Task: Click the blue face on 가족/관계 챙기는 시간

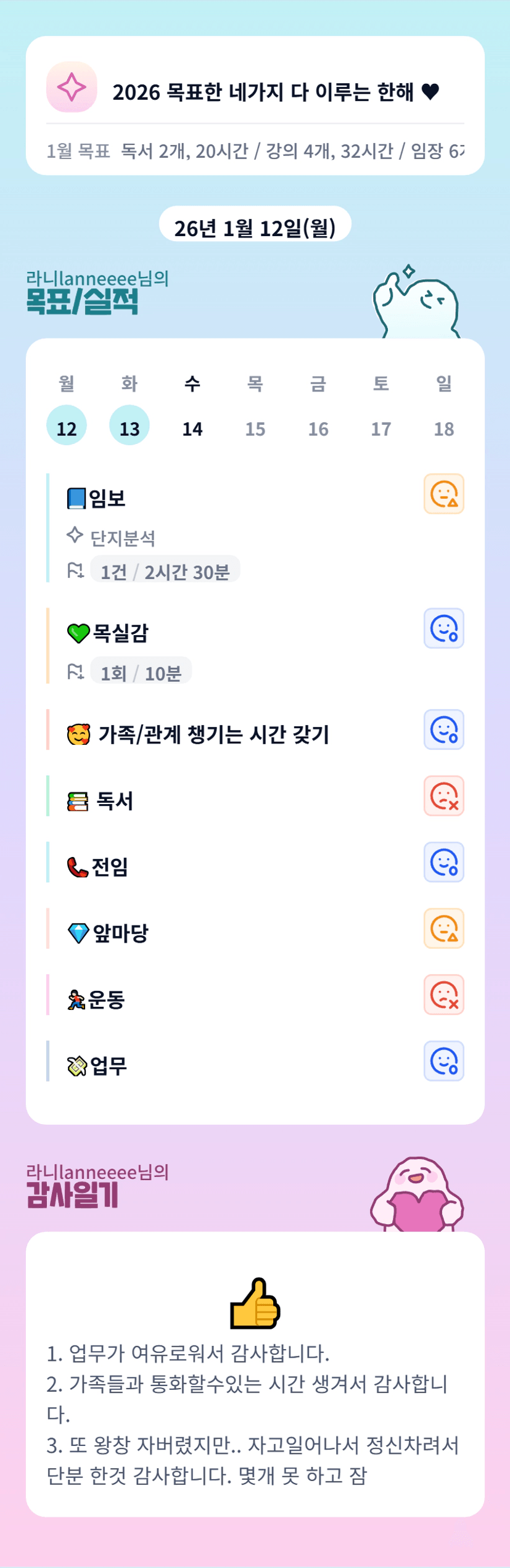Action: point(443,729)
